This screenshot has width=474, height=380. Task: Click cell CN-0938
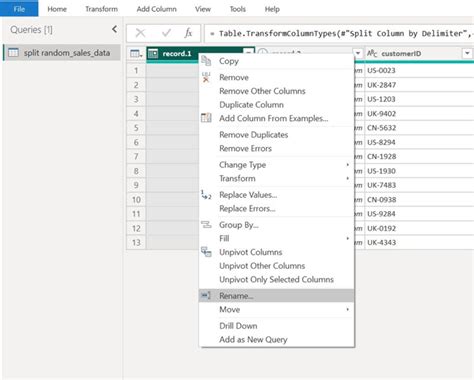click(419, 200)
